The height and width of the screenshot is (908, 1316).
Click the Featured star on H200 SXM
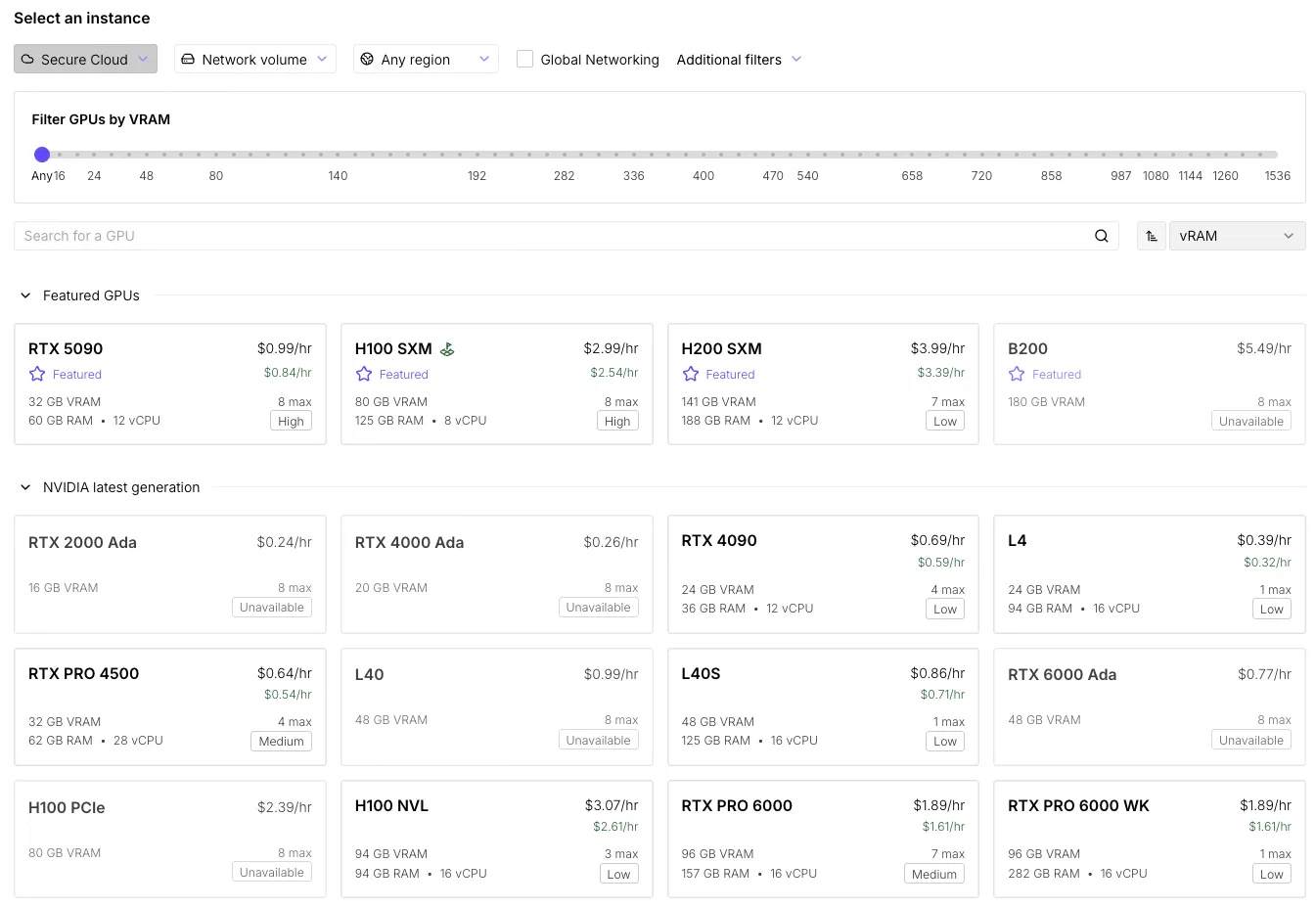pyautogui.click(x=691, y=374)
